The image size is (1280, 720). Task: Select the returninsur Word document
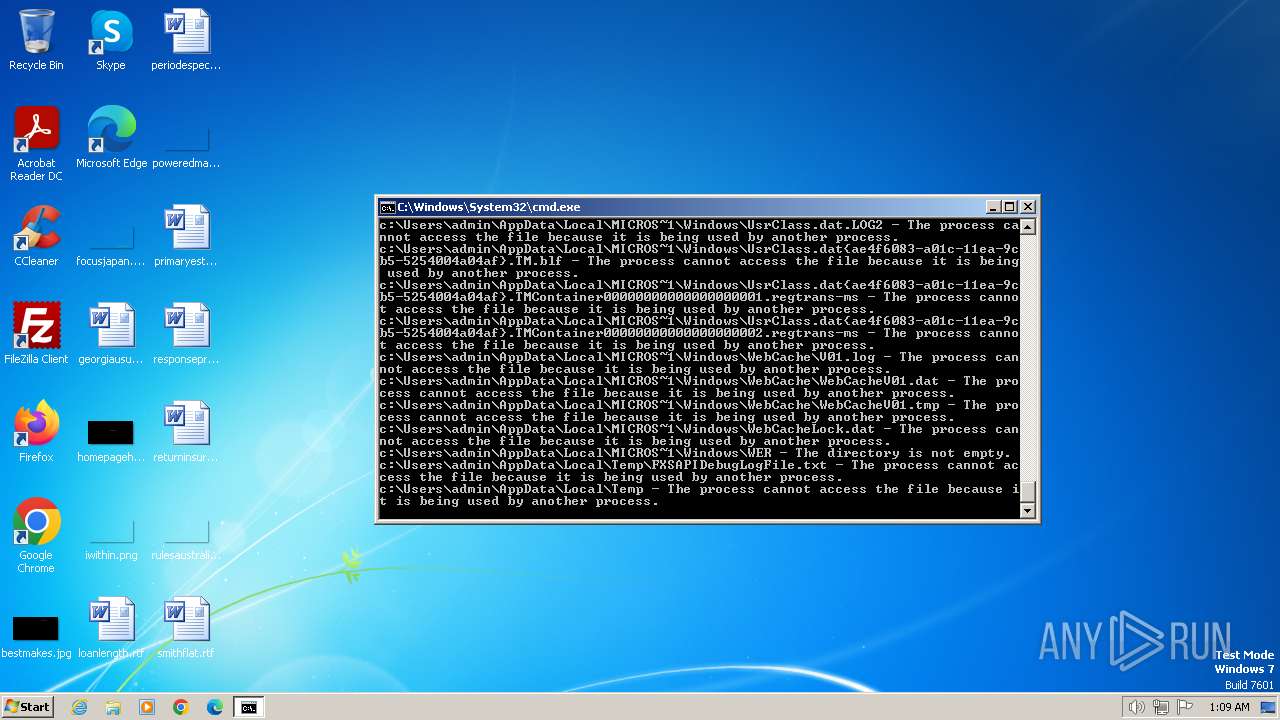(186, 432)
